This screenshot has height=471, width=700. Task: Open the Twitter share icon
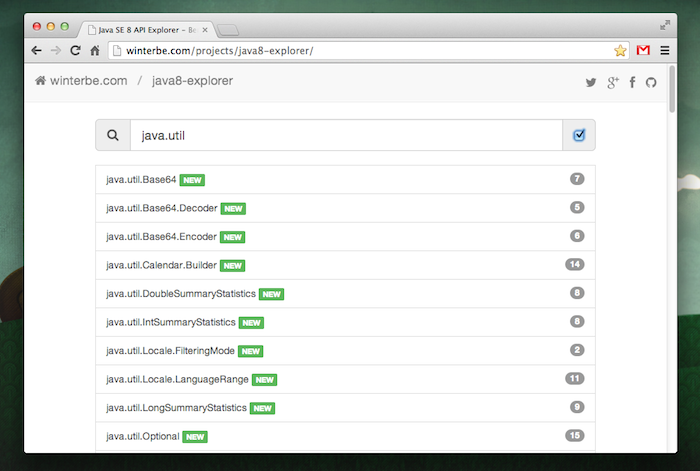[591, 82]
